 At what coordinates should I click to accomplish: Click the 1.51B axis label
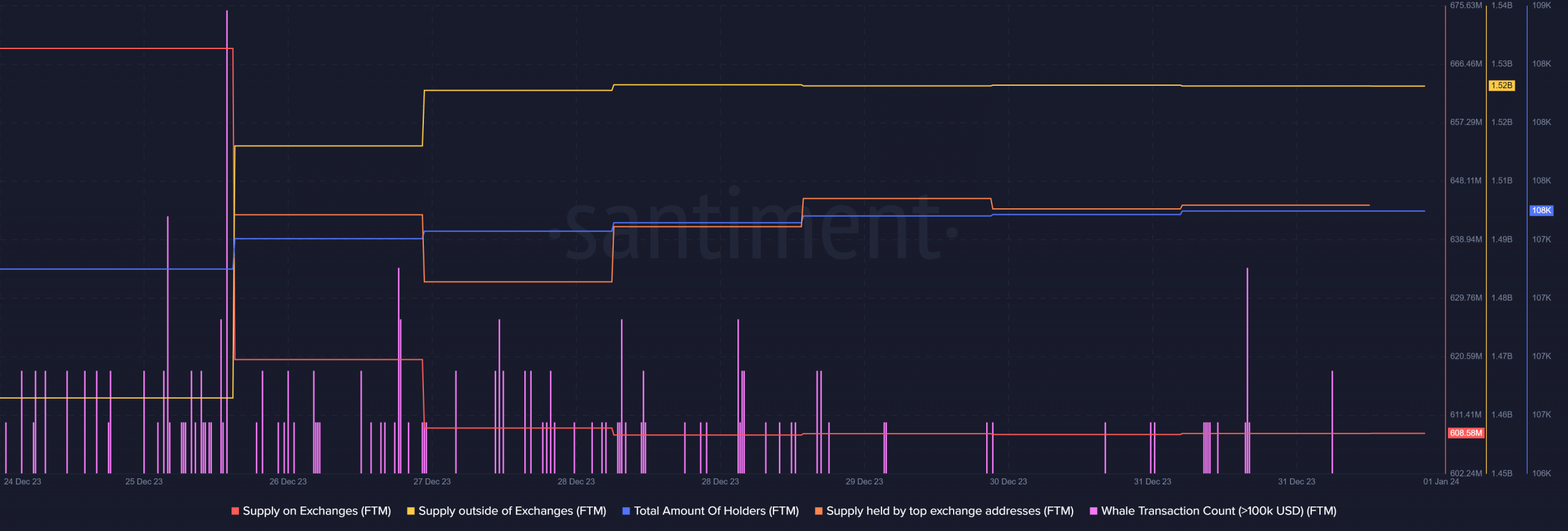1501,181
